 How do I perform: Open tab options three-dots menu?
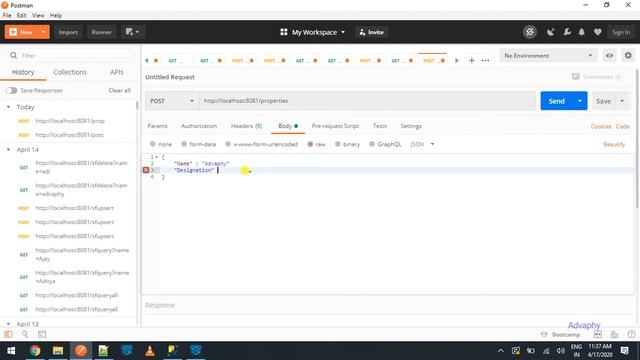(x=485, y=60)
